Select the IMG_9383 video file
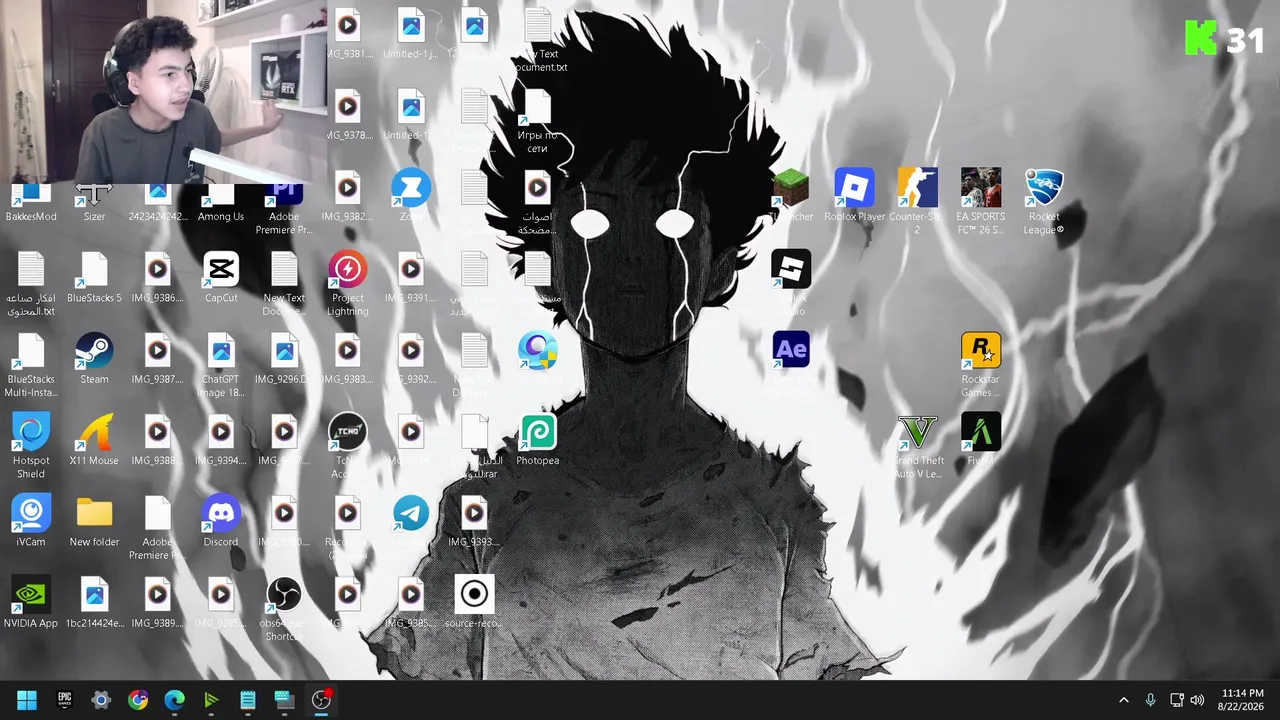The height and width of the screenshot is (720, 1280). [x=347, y=359]
